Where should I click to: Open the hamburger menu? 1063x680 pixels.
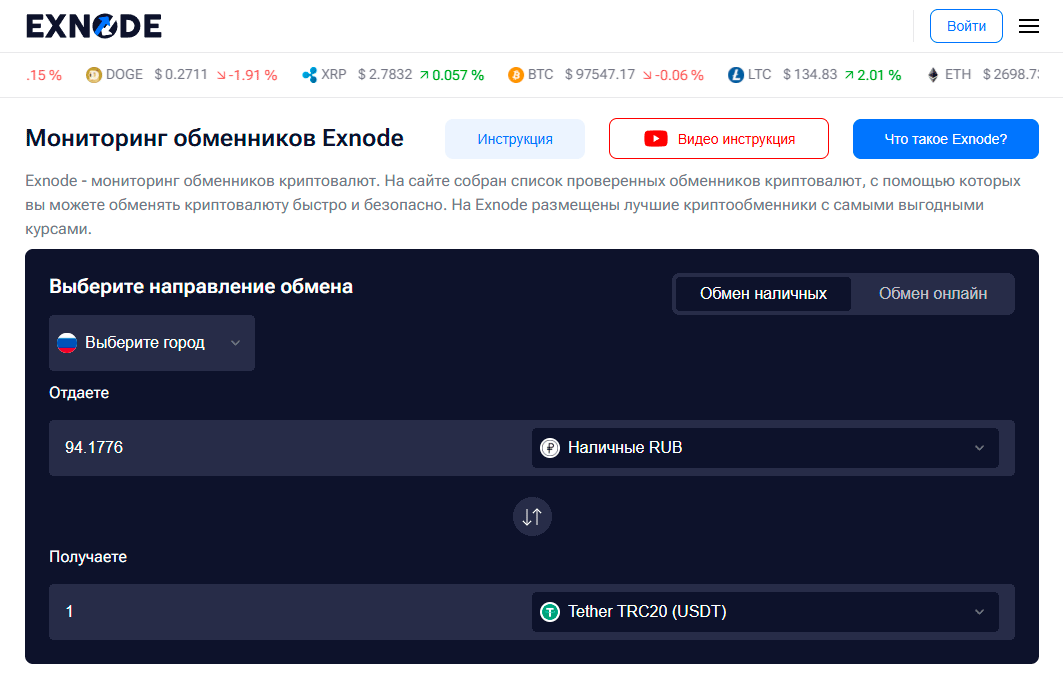[x=1028, y=26]
